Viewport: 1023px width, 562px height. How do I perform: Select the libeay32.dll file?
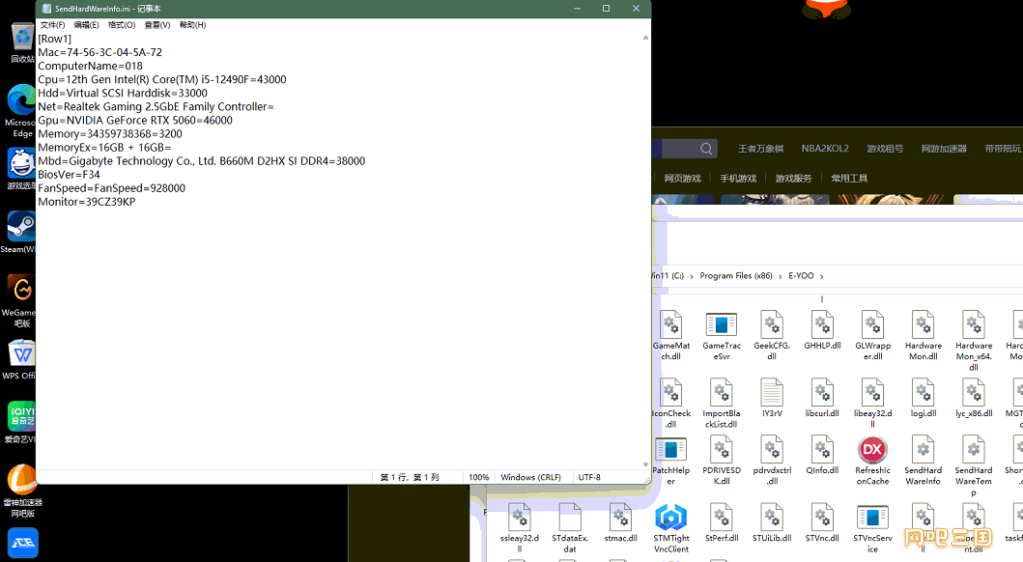click(x=872, y=403)
